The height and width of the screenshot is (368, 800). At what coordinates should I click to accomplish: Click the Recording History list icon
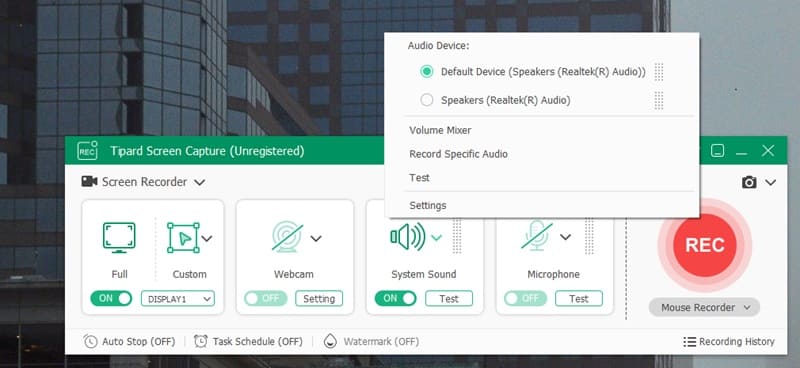coord(689,341)
